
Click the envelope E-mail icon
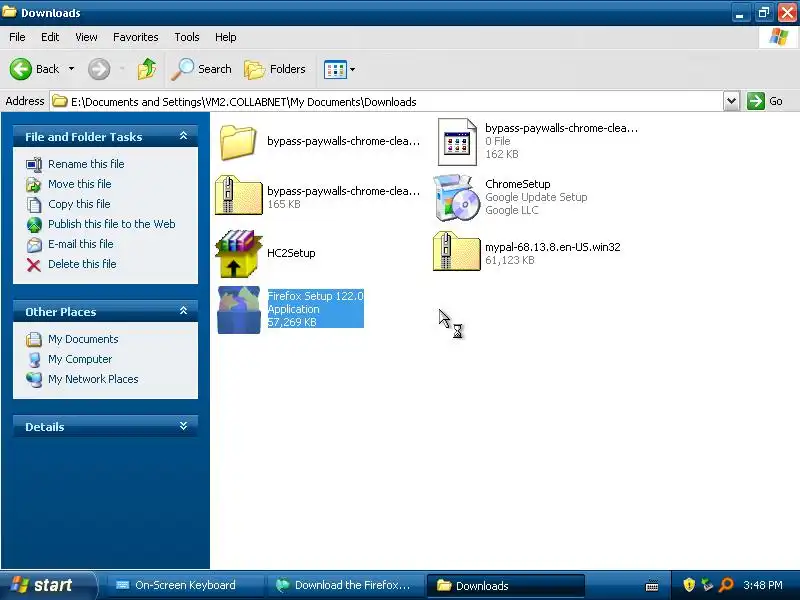point(34,245)
